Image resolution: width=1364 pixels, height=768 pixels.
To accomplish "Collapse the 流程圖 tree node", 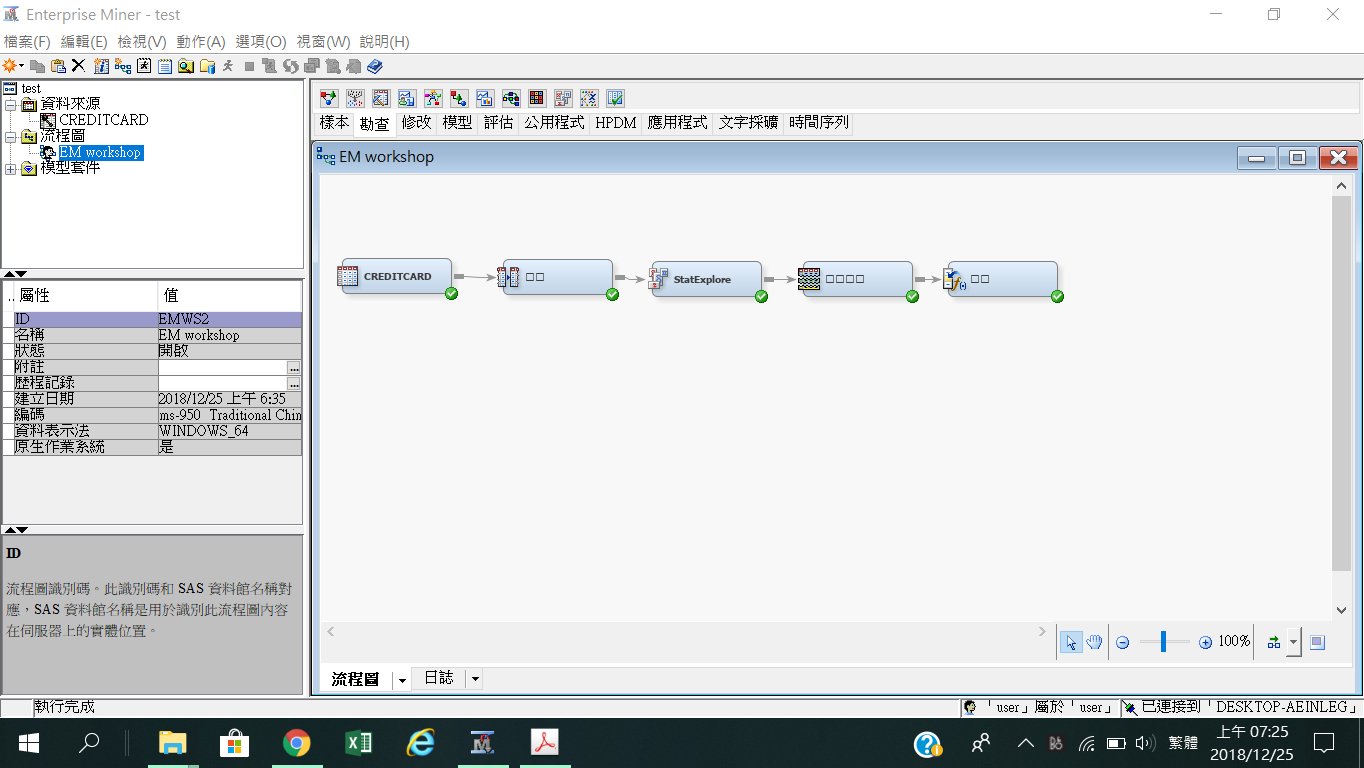I will 10,137.
